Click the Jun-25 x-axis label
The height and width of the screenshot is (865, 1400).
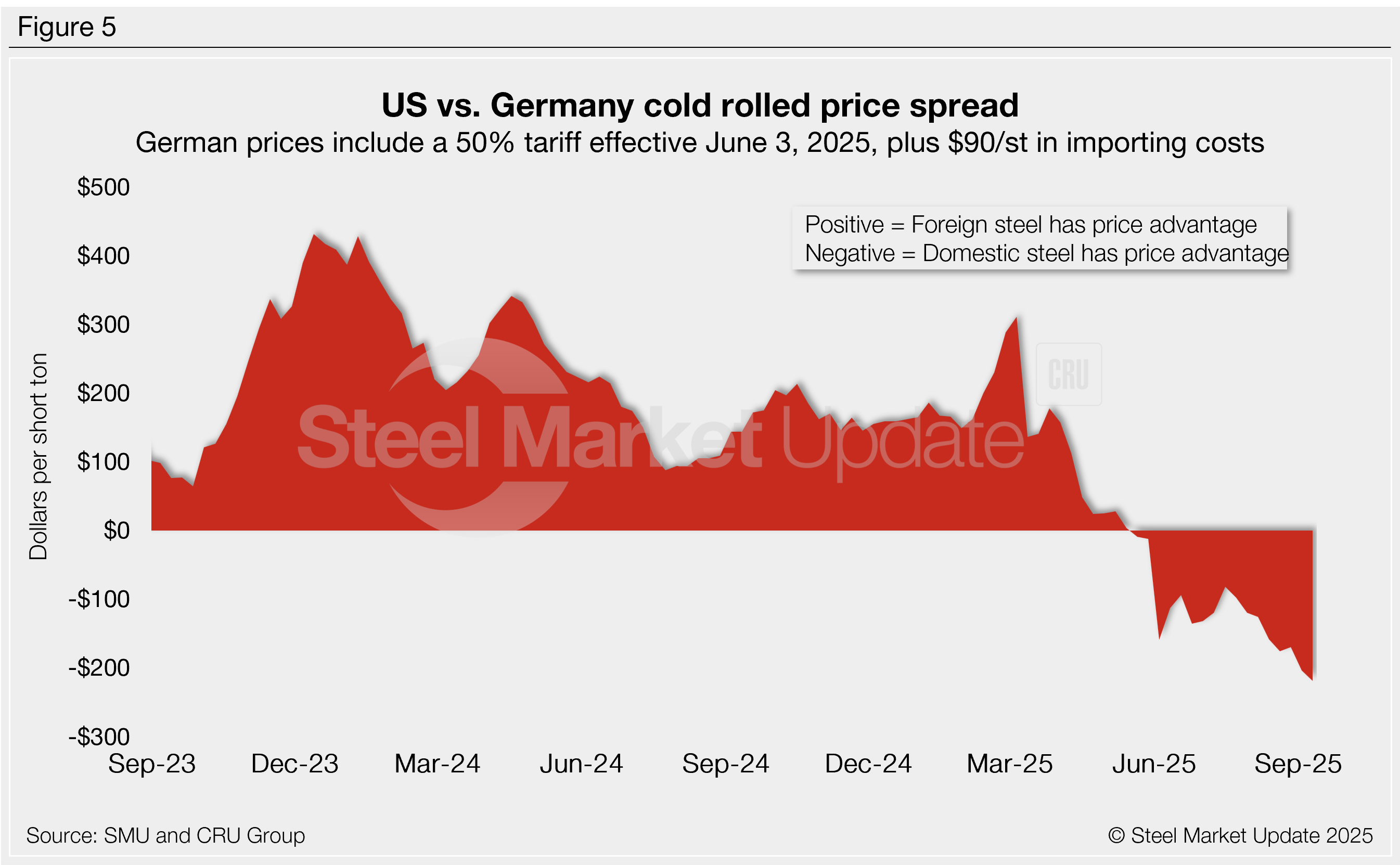click(x=1153, y=764)
